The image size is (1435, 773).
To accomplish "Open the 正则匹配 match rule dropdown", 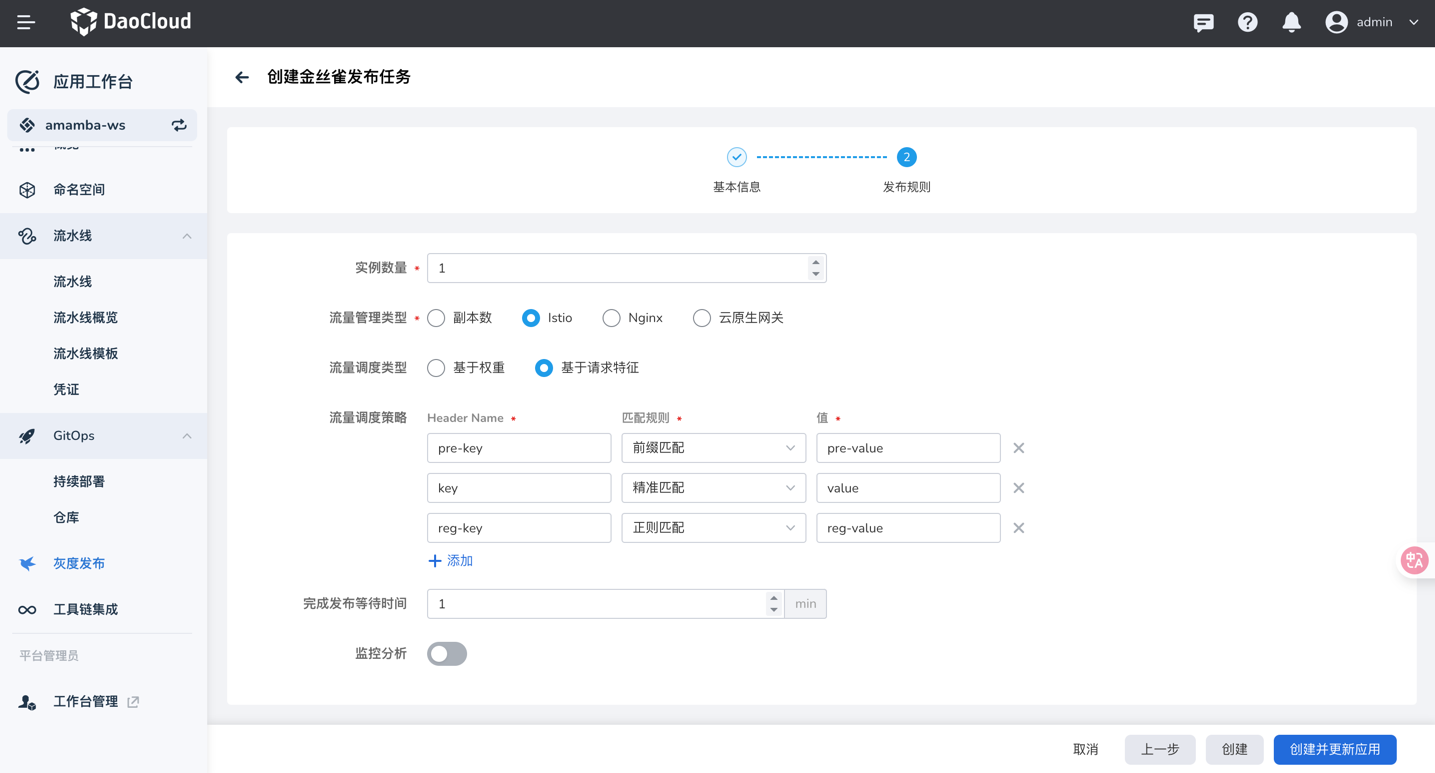I will point(713,528).
